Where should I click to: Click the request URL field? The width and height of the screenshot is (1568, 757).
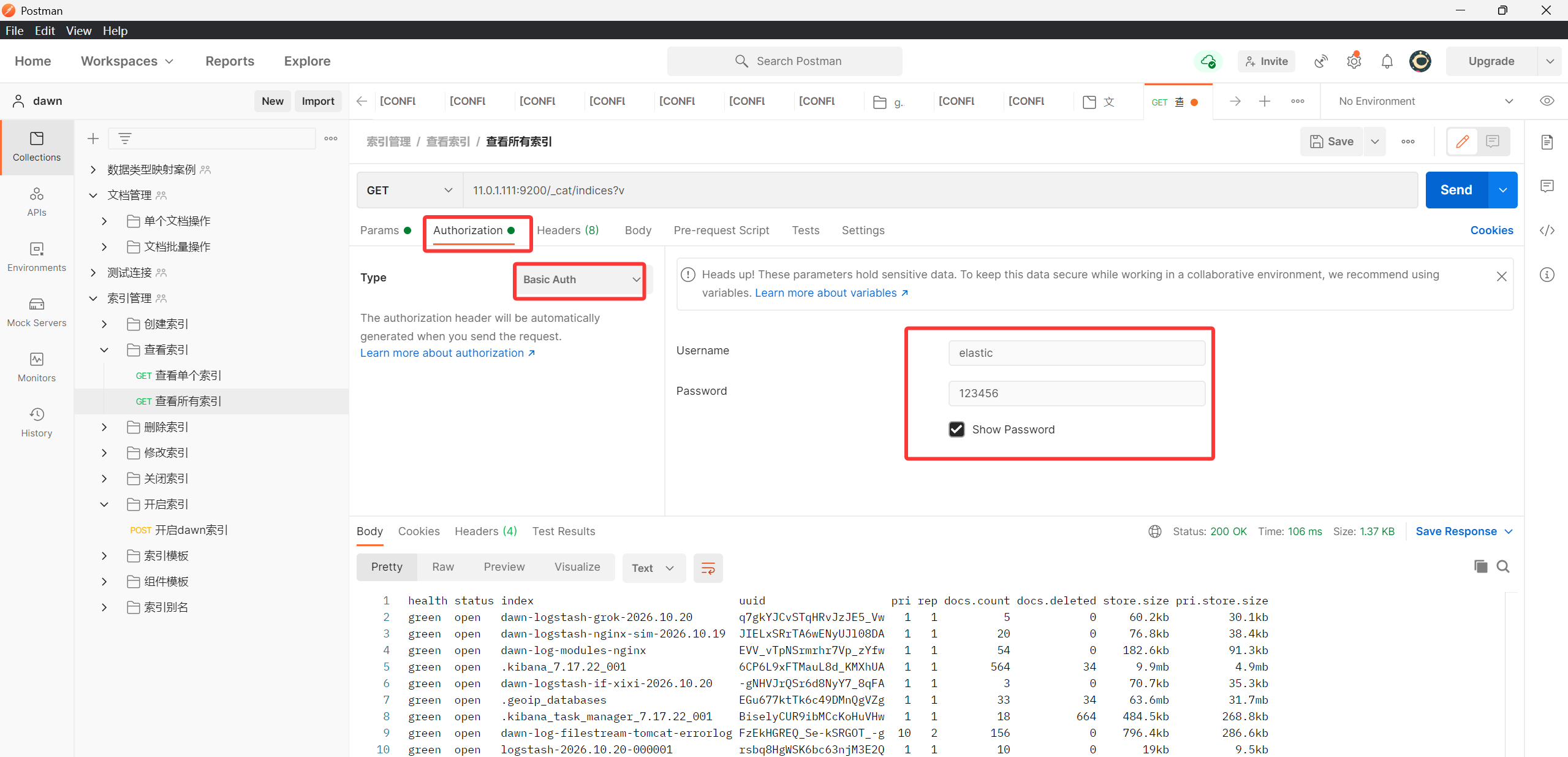(940, 191)
